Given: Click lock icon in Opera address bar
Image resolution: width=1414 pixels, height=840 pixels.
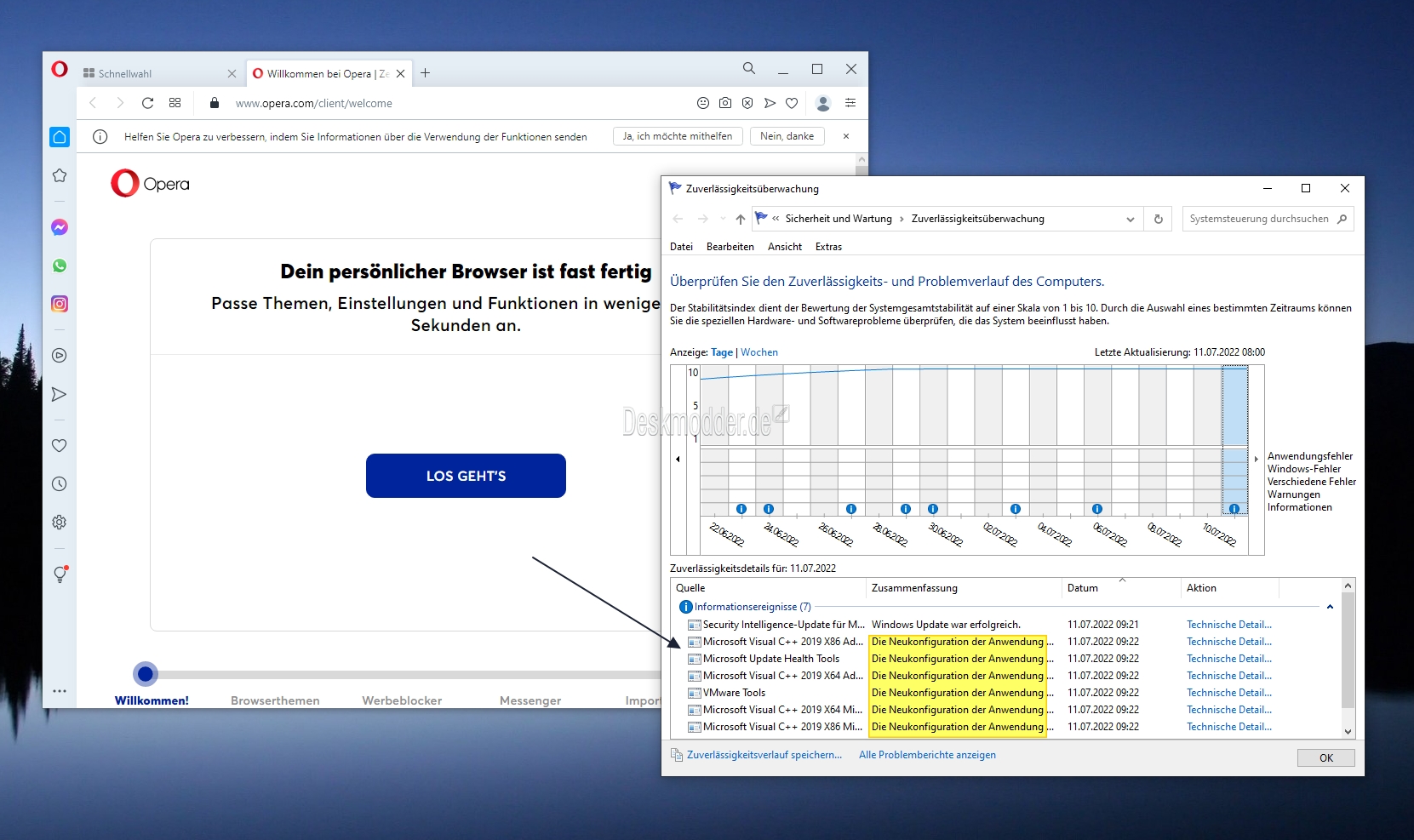Looking at the screenshot, I should tap(215, 103).
